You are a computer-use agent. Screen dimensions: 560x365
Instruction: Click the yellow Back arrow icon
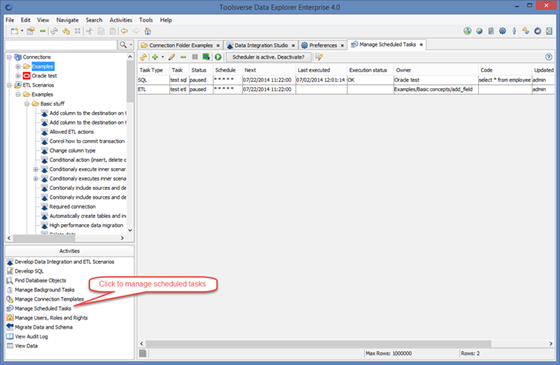124,31
